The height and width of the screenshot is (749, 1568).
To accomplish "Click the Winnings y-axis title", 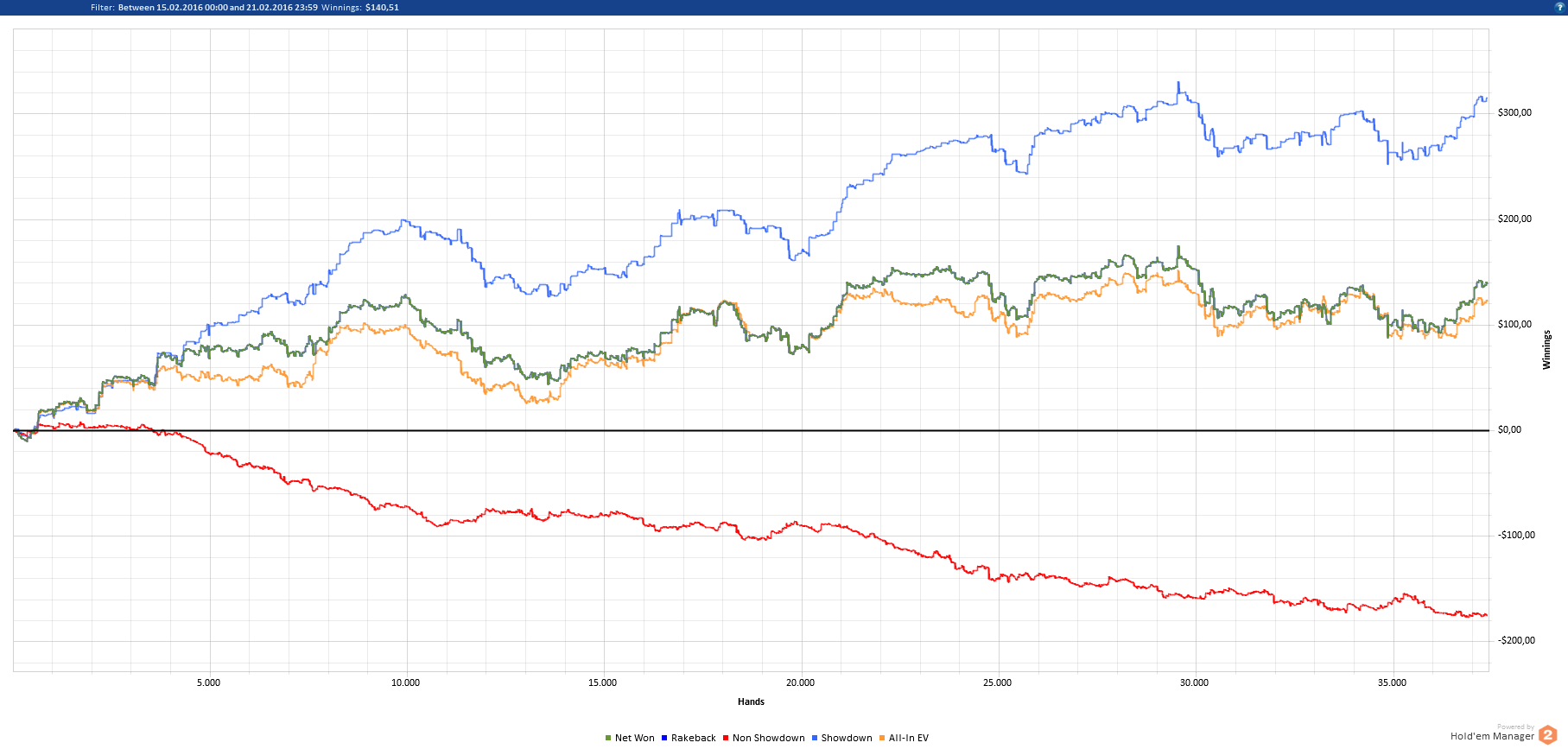I will 1546,350.
